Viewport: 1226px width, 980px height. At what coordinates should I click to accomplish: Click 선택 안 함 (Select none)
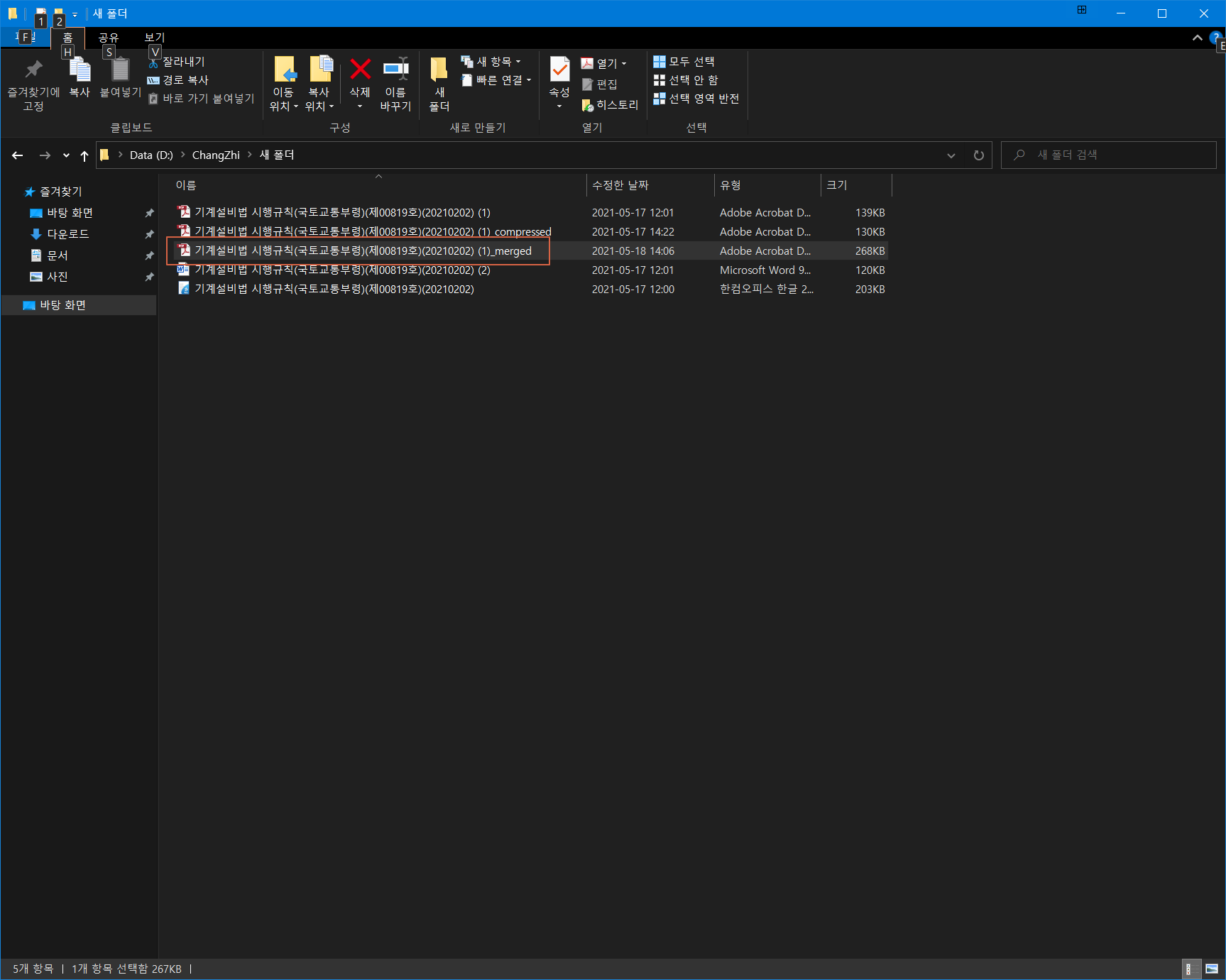686,80
